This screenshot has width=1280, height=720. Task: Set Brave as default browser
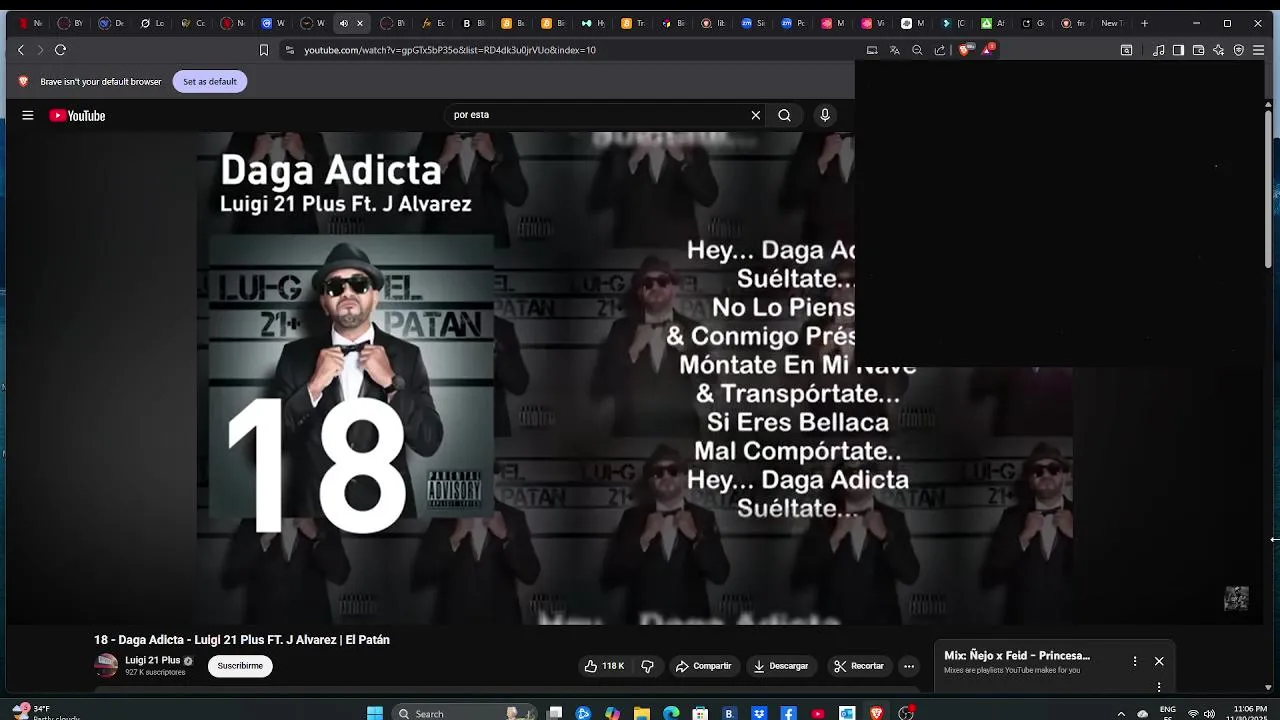pyautogui.click(x=210, y=82)
